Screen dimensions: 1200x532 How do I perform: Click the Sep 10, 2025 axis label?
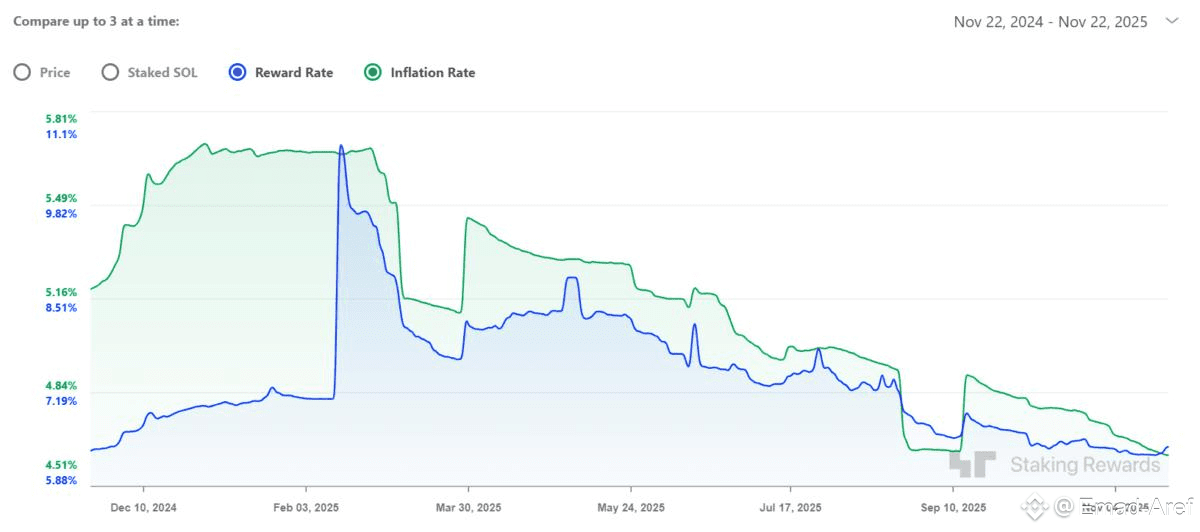pyautogui.click(x=953, y=506)
